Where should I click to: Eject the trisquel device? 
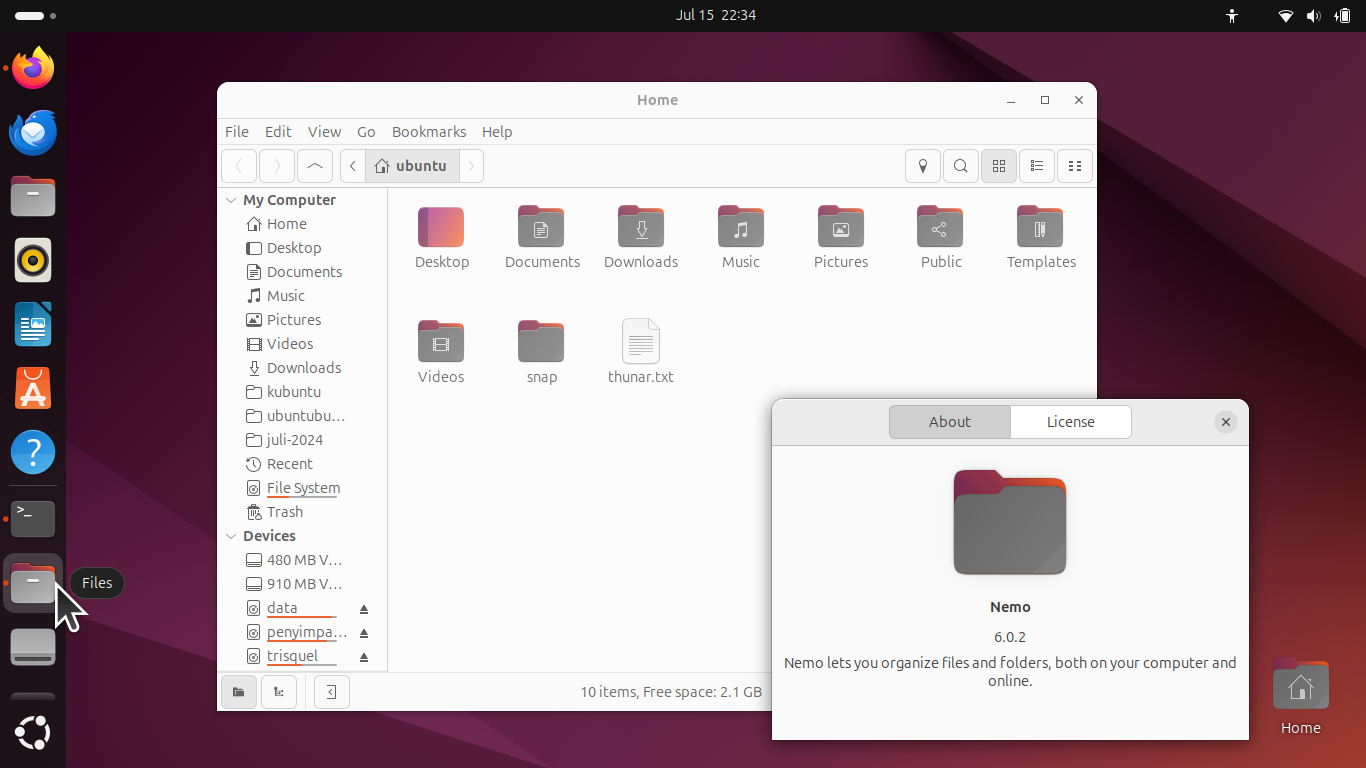click(x=364, y=656)
